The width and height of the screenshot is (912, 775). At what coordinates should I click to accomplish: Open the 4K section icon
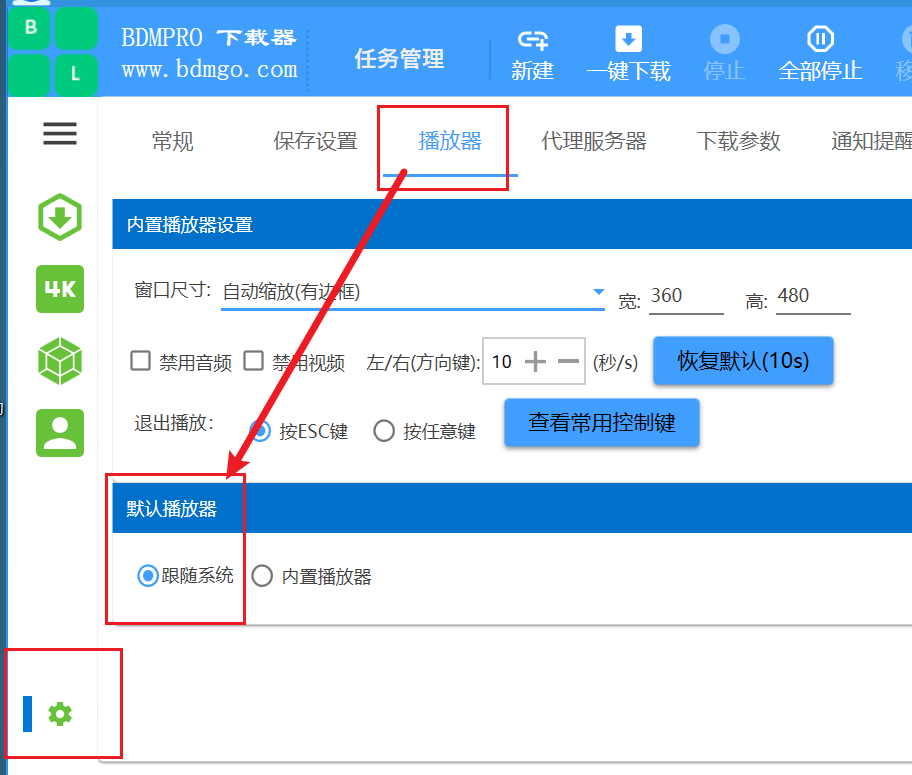click(x=60, y=289)
